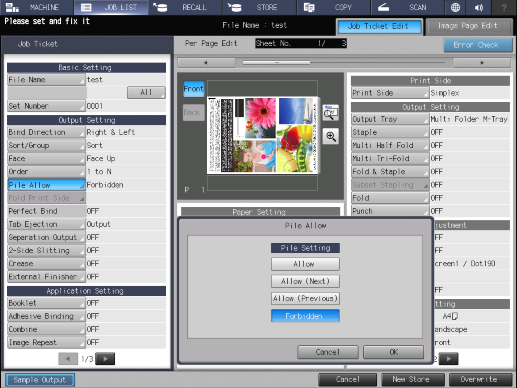
Task: Click the Error Check button
Action: click(478, 45)
